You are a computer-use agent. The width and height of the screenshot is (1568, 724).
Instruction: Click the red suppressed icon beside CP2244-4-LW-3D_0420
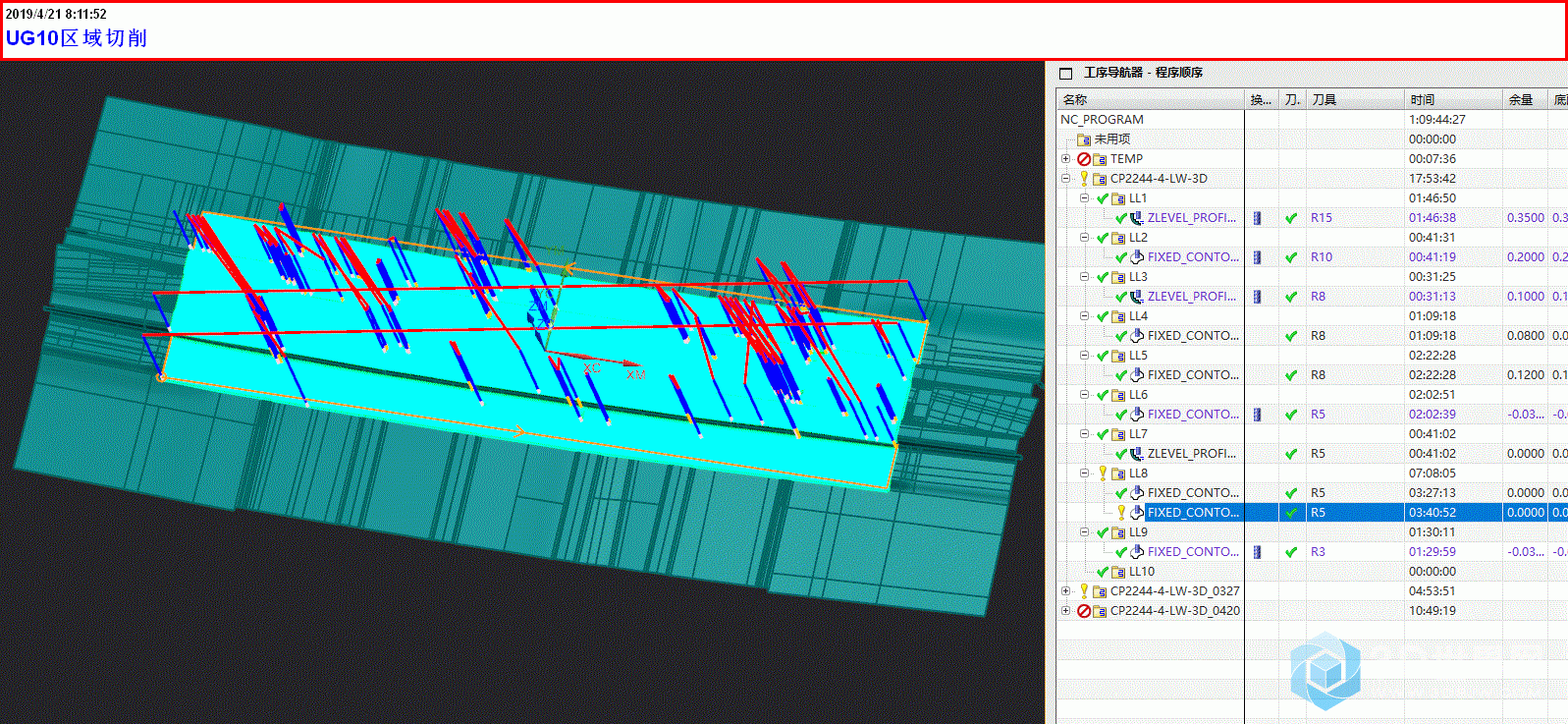point(1083,611)
